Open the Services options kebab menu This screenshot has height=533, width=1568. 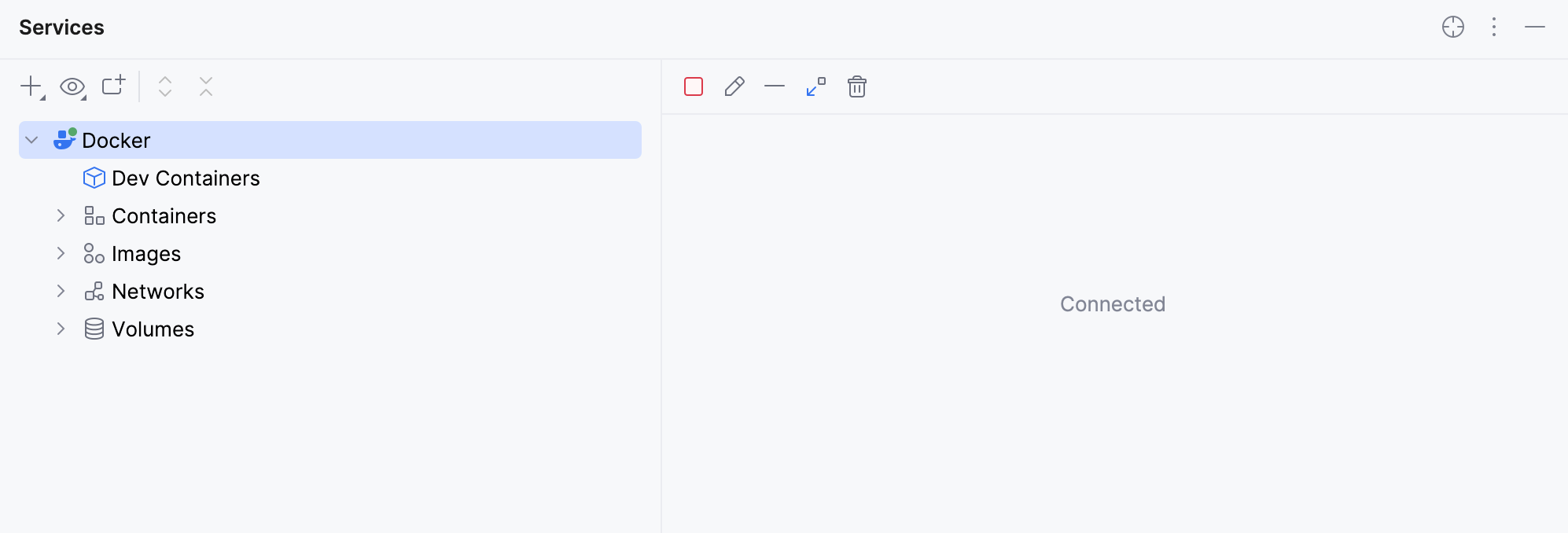coord(1493,27)
